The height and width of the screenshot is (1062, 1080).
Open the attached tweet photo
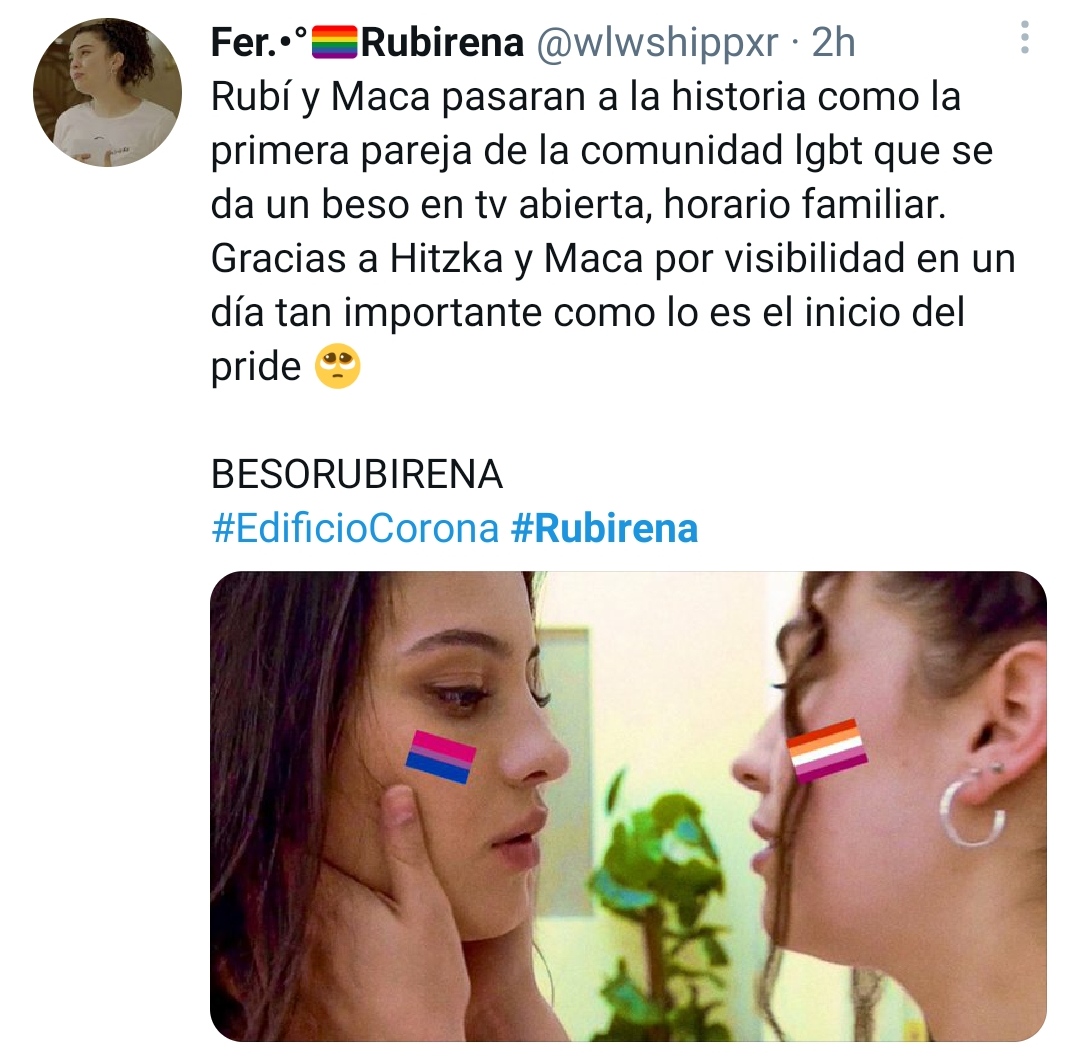point(628,806)
